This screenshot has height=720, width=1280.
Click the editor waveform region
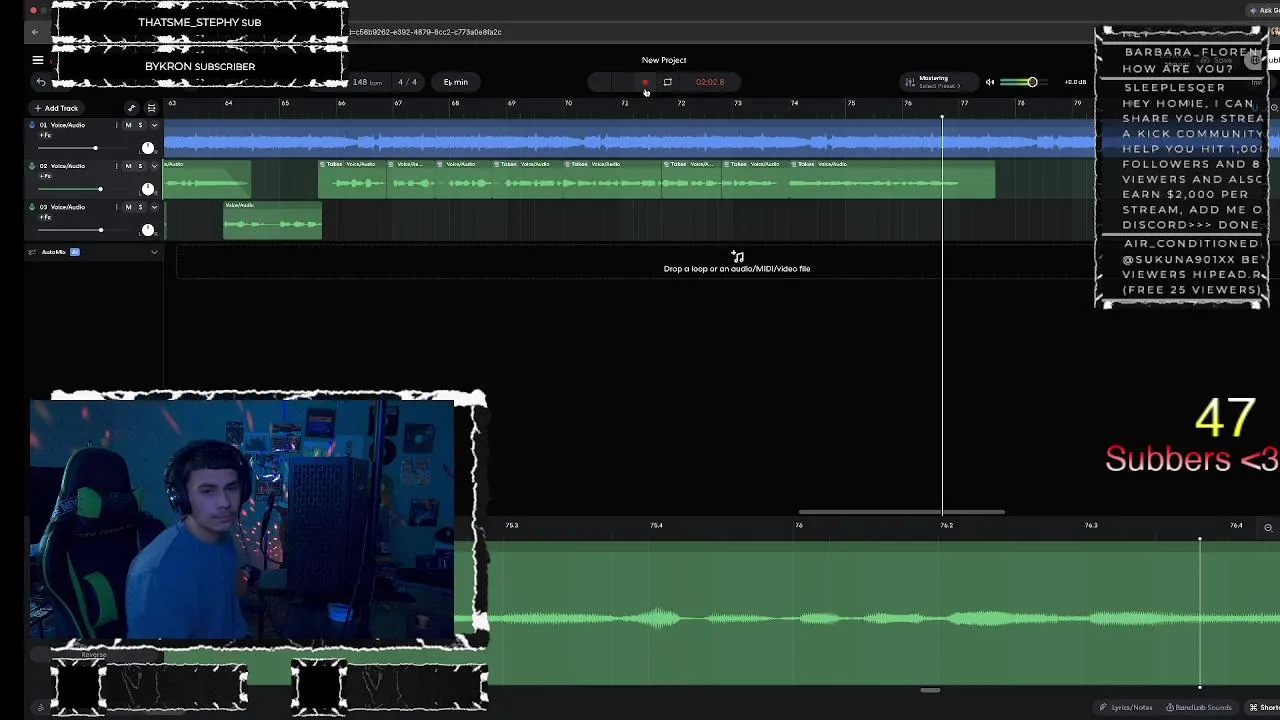[x=884, y=613]
